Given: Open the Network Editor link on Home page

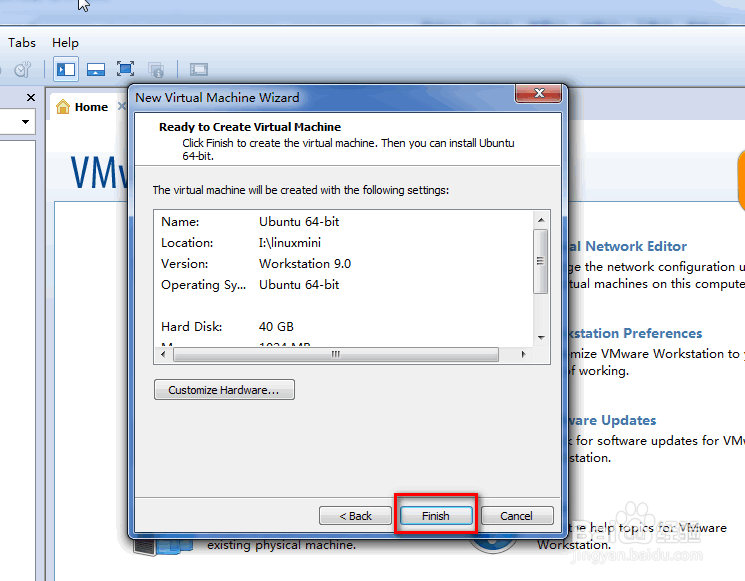Looking at the screenshot, I should point(627,246).
